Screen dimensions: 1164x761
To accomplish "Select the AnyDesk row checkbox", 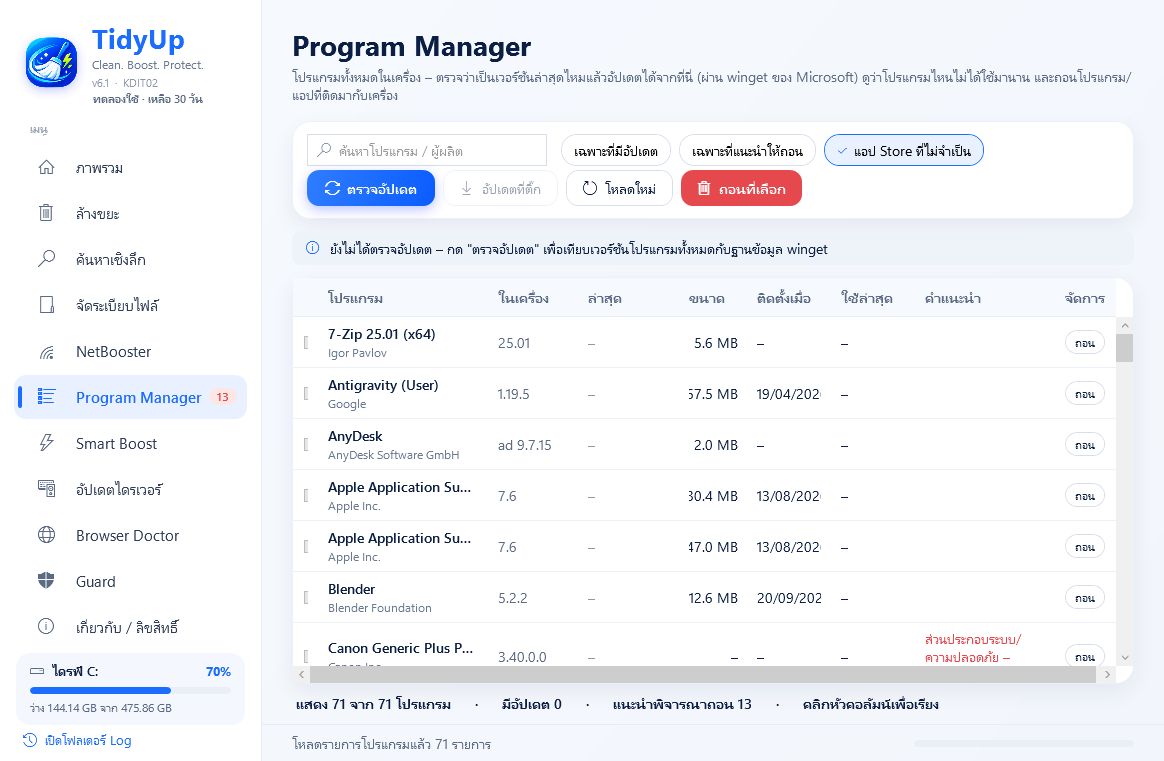I will coord(306,445).
